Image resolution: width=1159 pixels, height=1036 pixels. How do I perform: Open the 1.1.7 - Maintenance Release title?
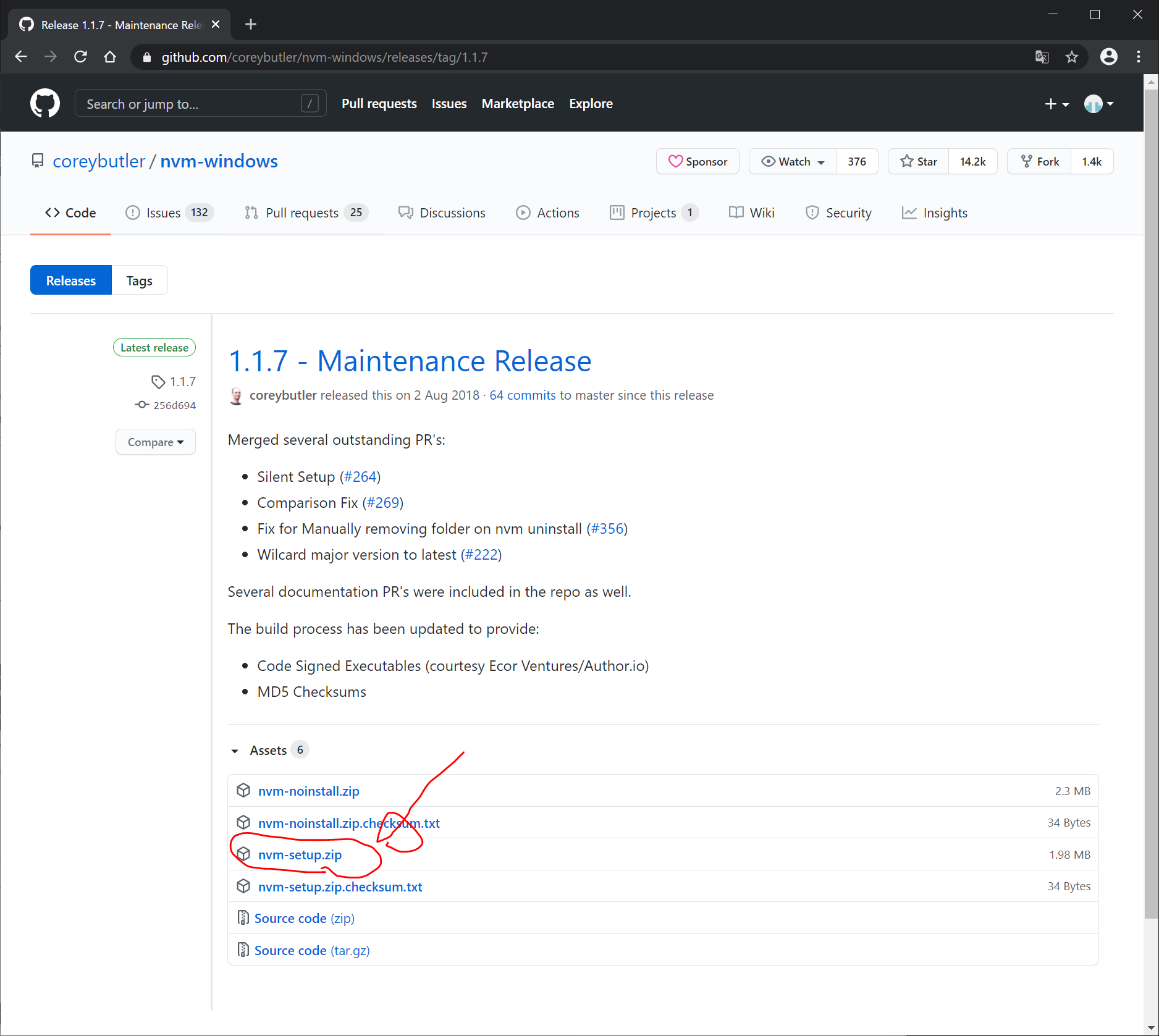[x=410, y=361]
